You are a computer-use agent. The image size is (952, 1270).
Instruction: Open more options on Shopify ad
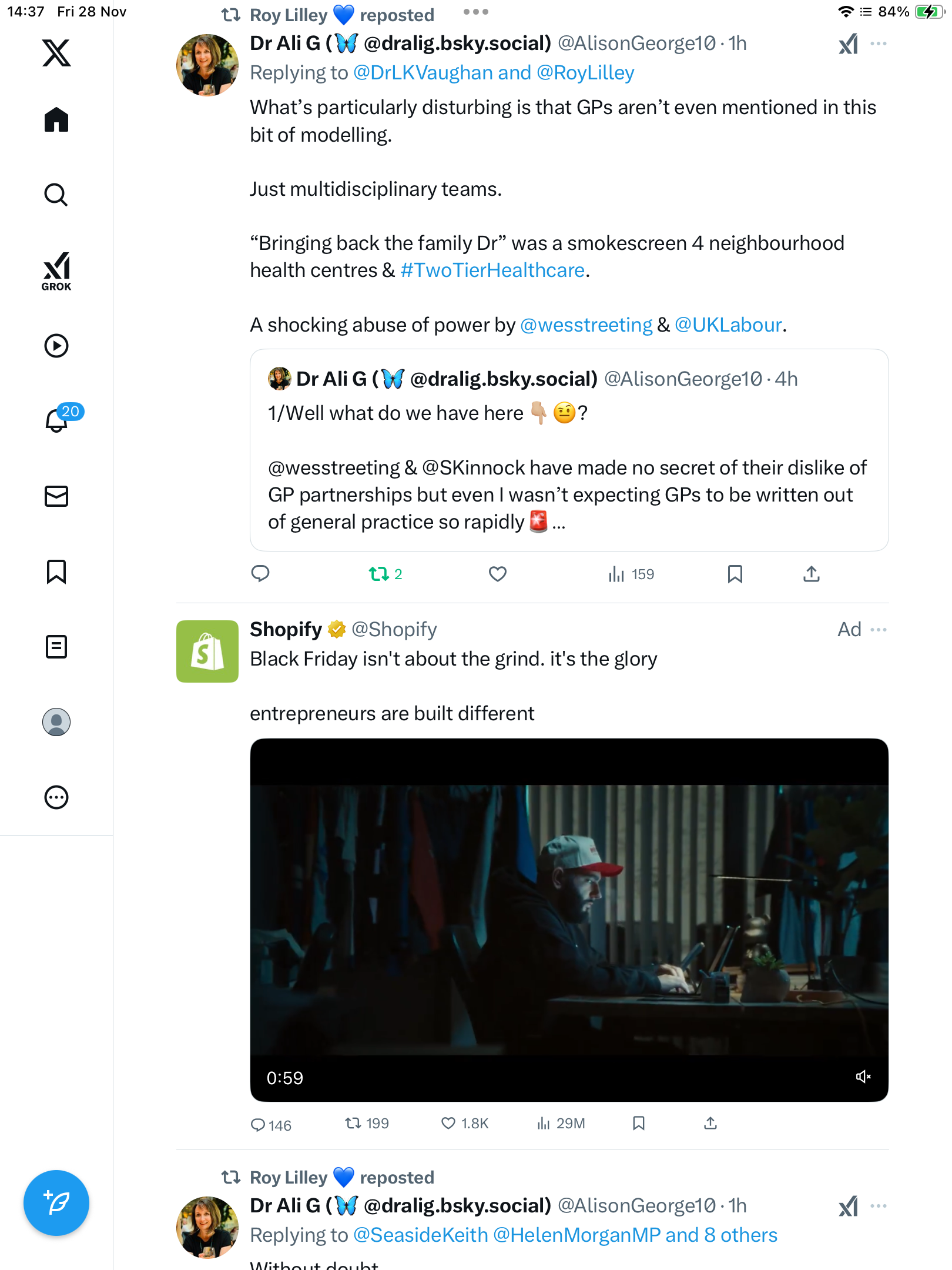[x=879, y=630]
